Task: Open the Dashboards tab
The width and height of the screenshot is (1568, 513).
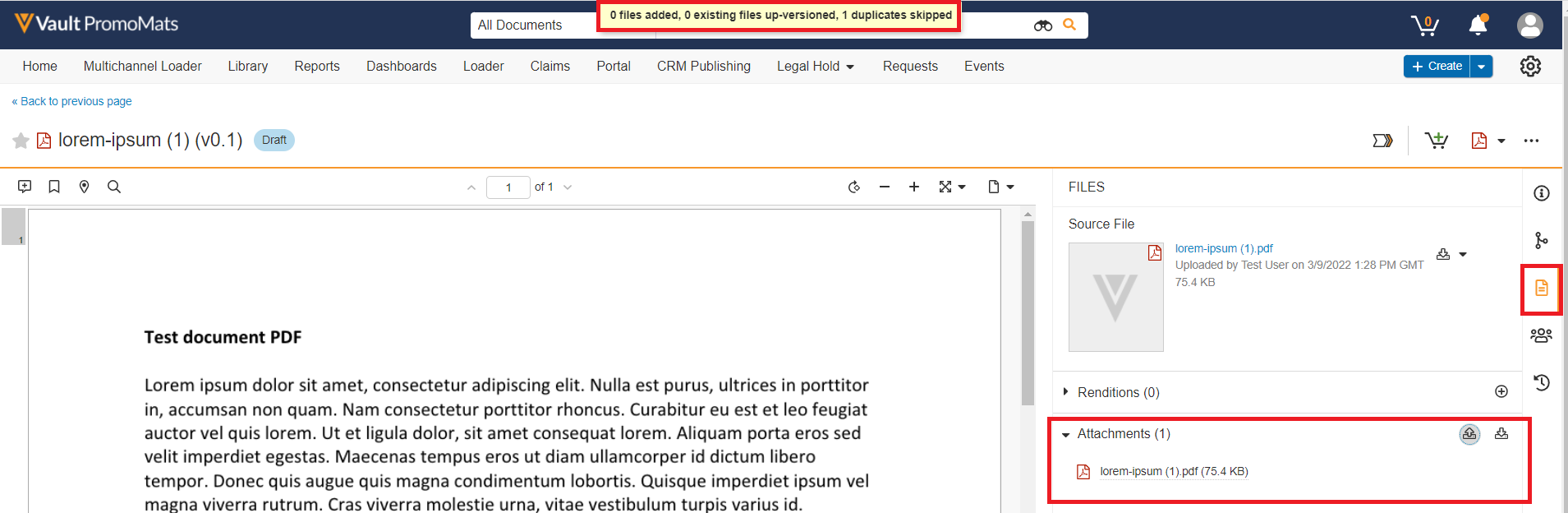Action: click(401, 67)
